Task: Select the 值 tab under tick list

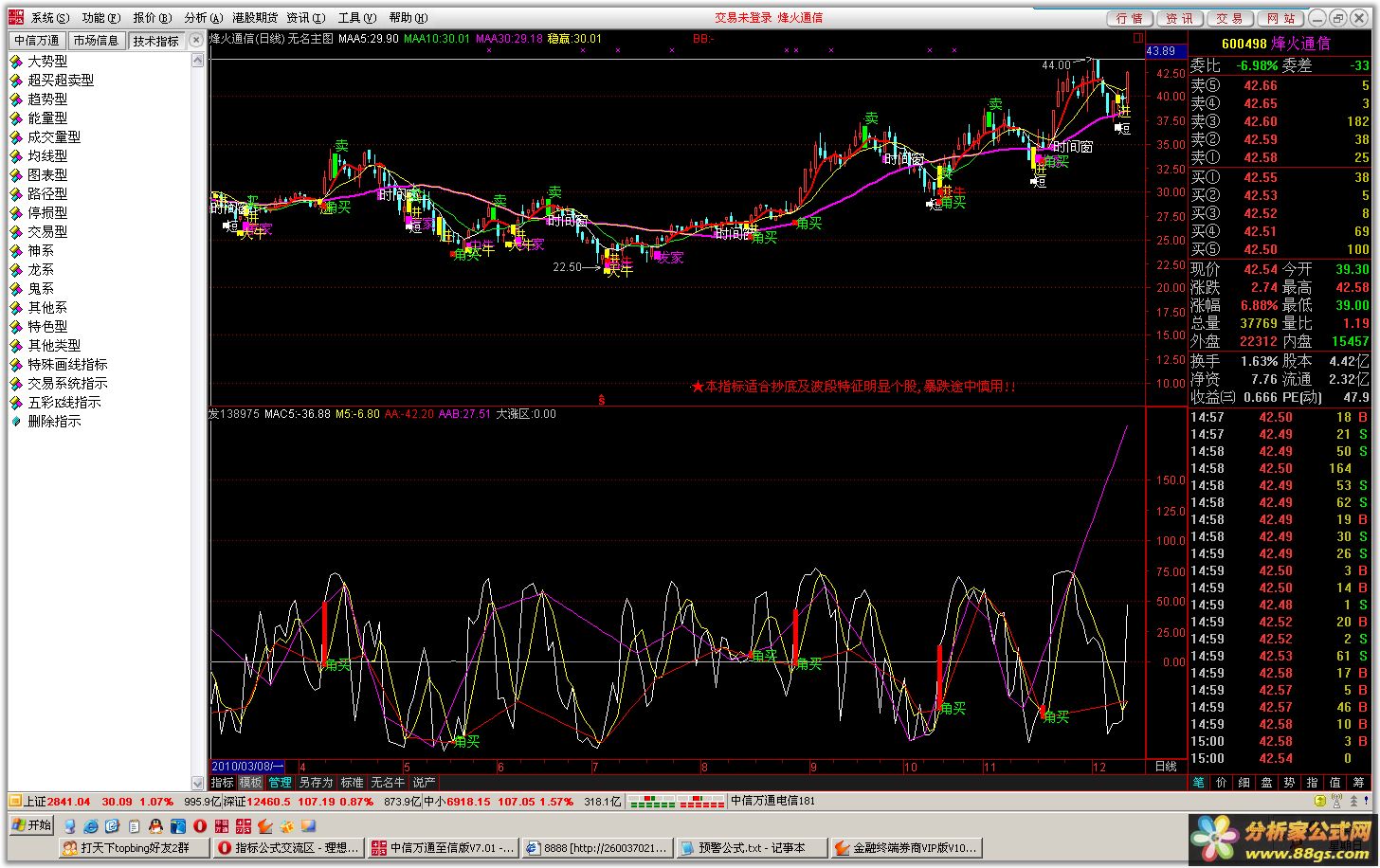Action: (x=1335, y=783)
